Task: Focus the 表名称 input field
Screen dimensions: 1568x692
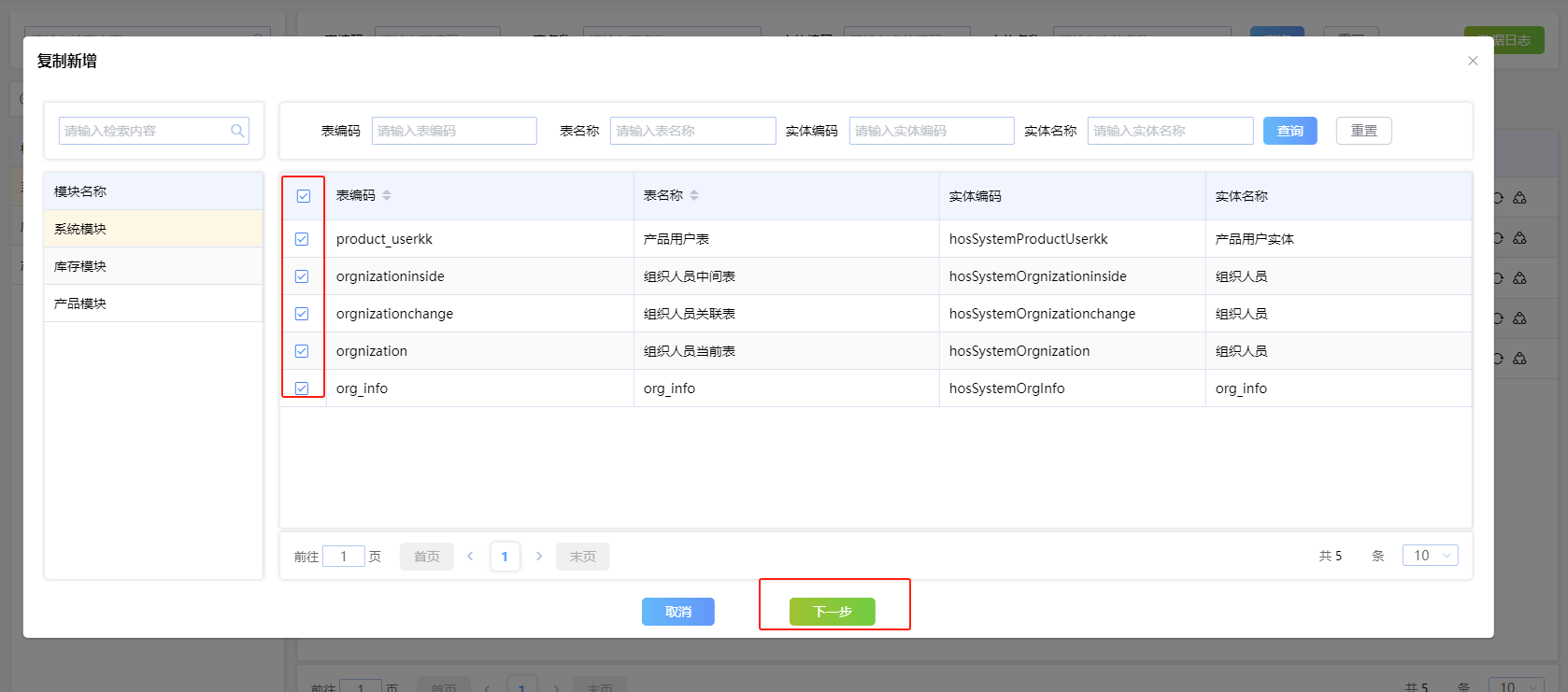Action: click(692, 131)
